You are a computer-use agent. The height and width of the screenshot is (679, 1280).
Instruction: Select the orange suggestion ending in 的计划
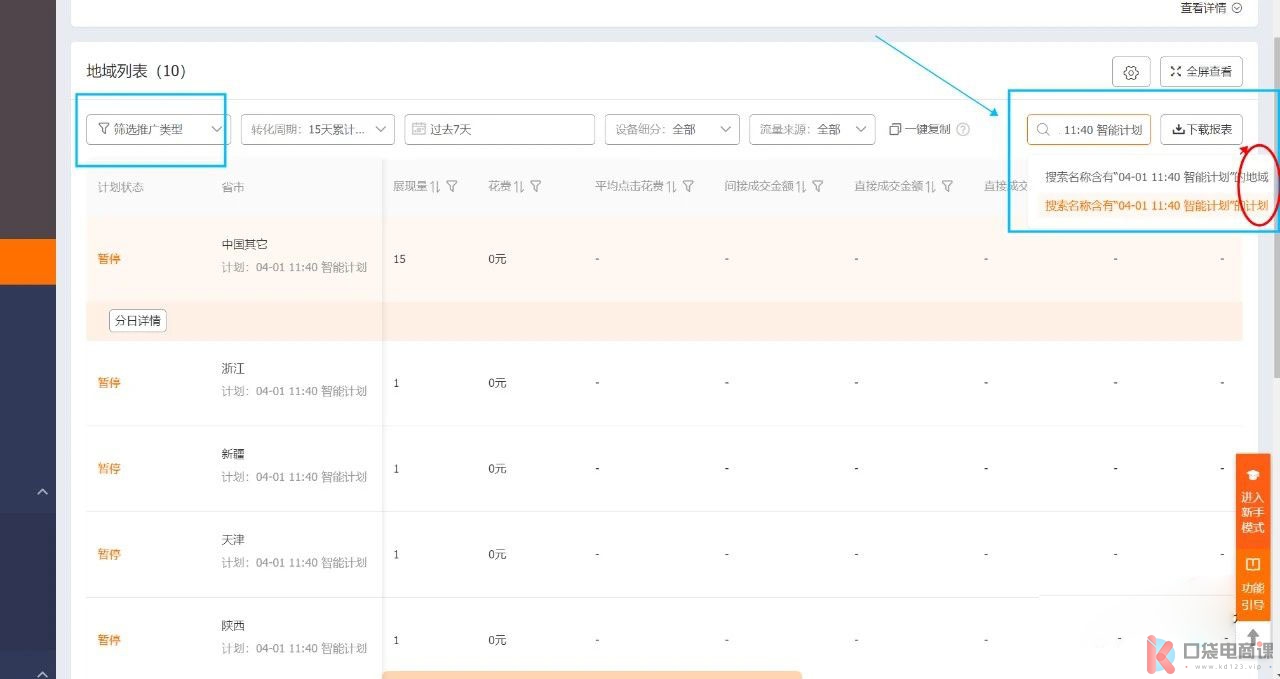pos(1155,205)
